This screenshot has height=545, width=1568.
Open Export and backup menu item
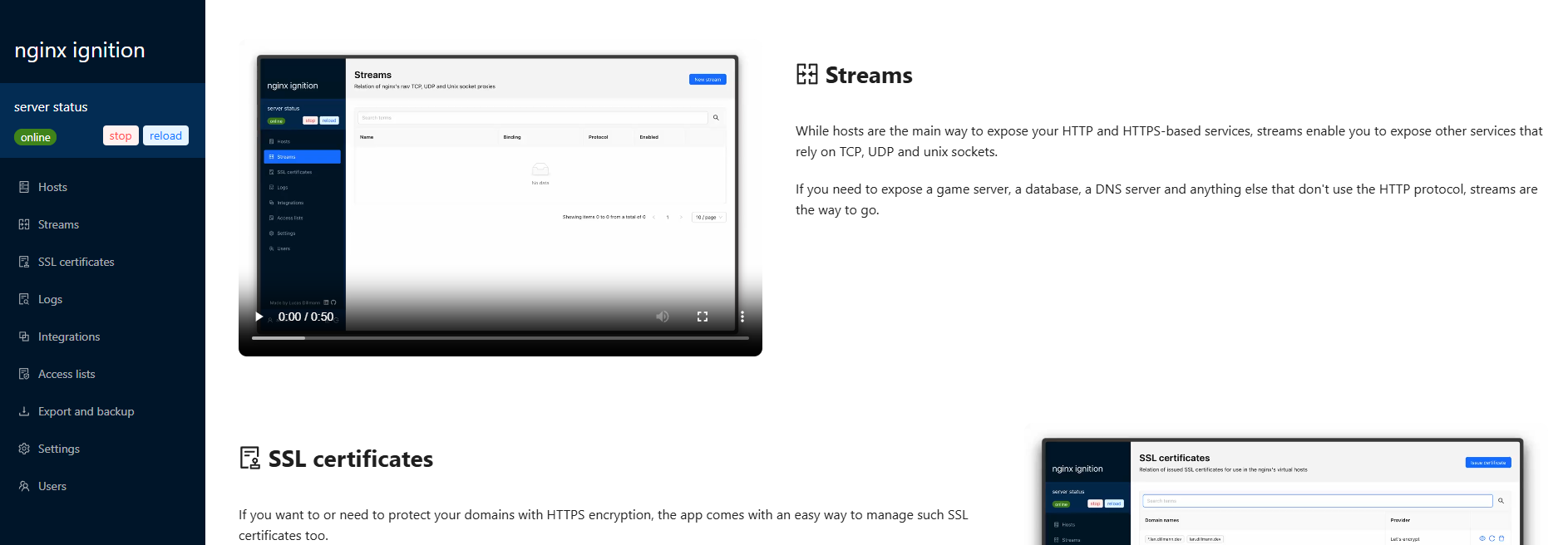(102, 411)
